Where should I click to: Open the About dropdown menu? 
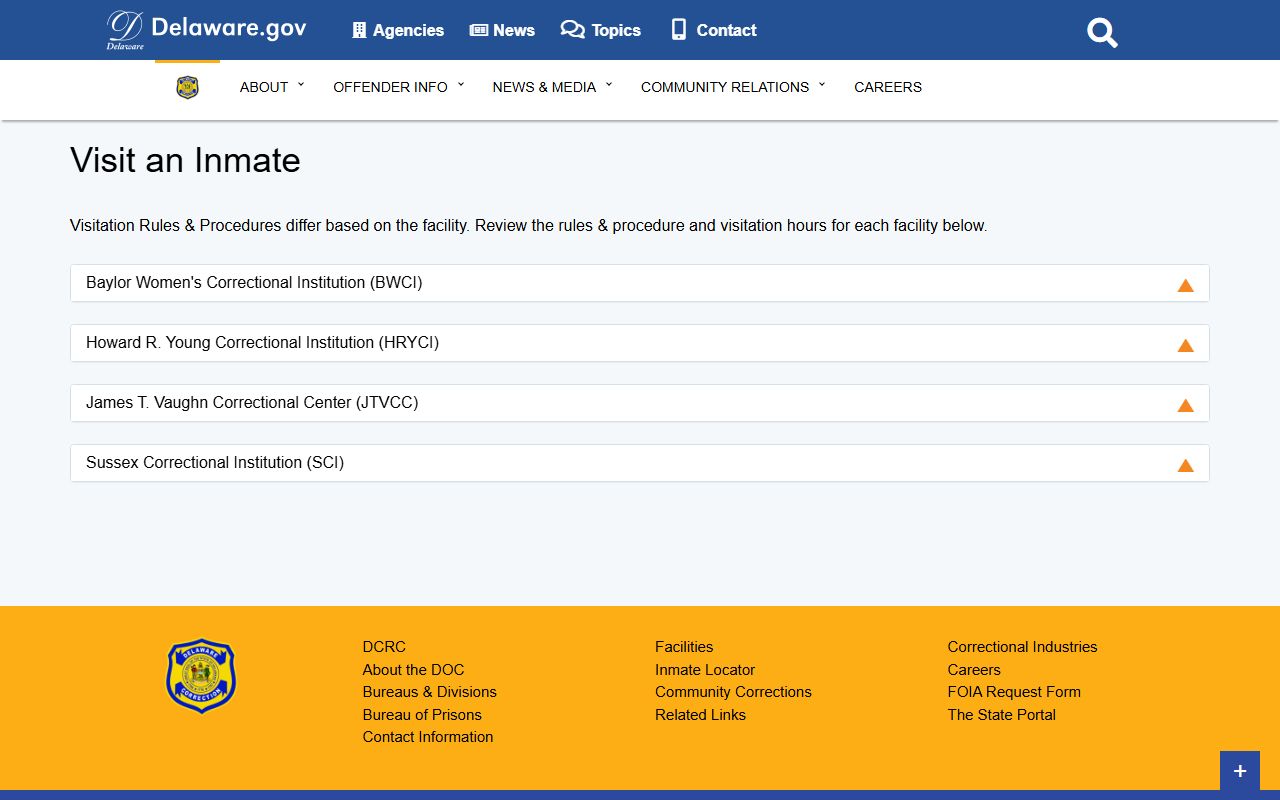pos(272,87)
